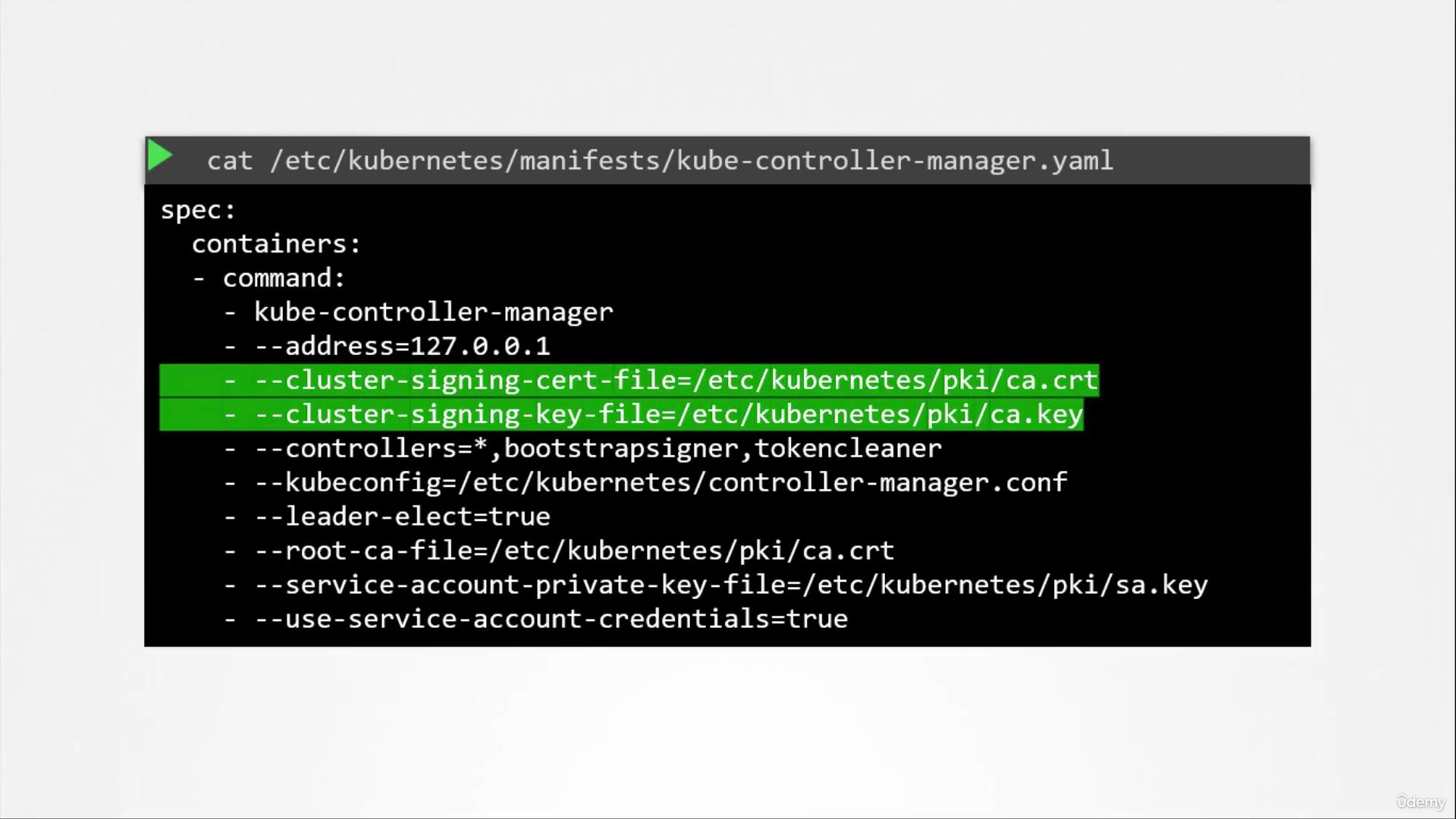1456x819 pixels.
Task: Click the kube-controller-manager list entry
Action: click(x=419, y=312)
